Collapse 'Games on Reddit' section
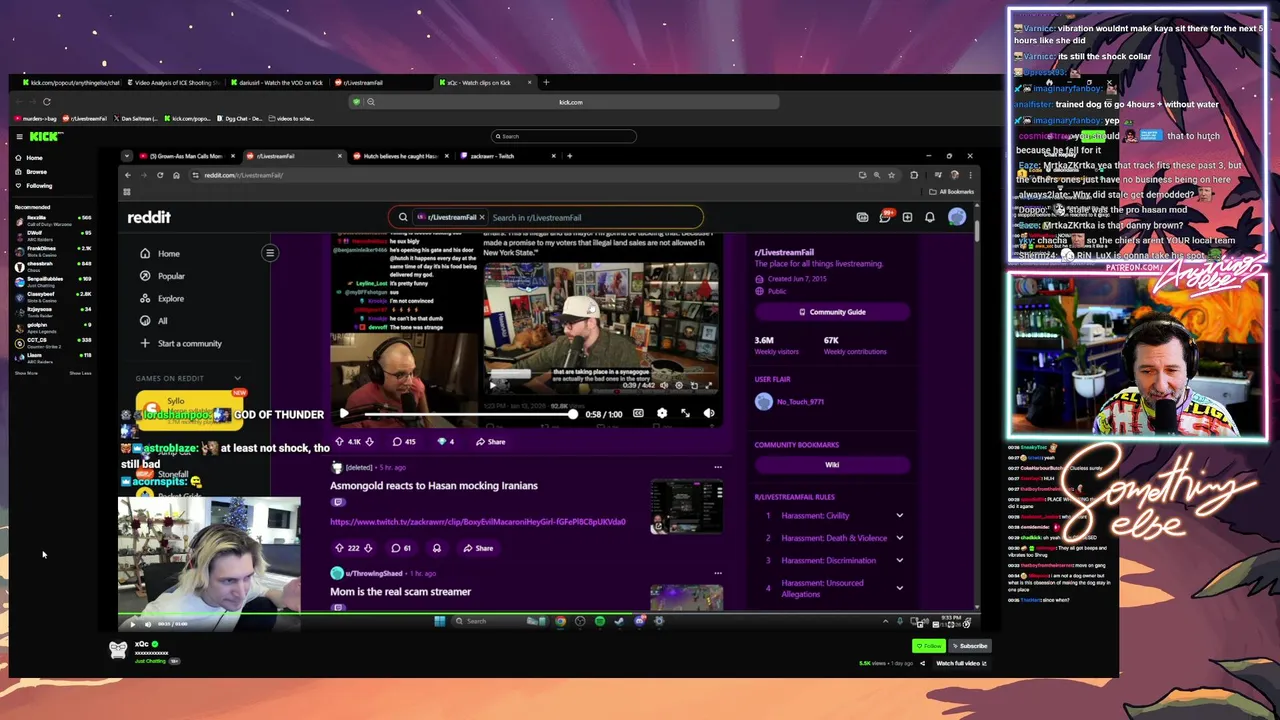This screenshot has width=1280, height=720. 237,378
